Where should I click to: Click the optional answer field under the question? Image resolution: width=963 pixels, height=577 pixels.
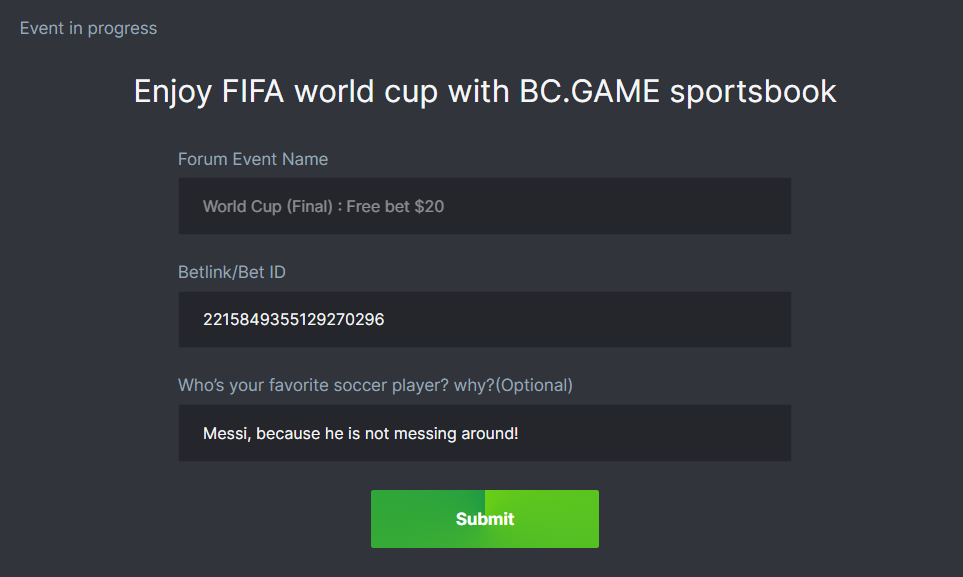[x=484, y=433]
